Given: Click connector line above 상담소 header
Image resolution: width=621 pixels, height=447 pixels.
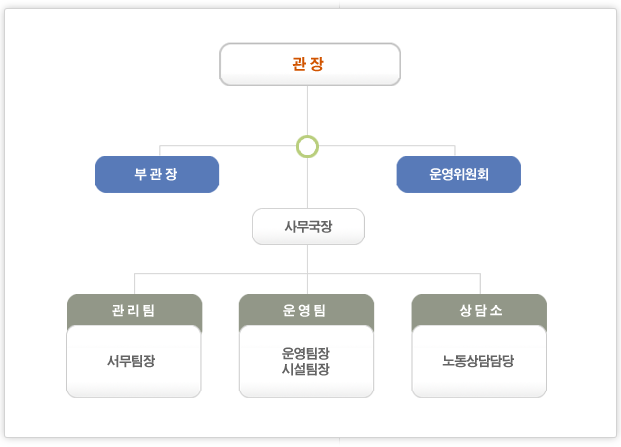Looking at the screenshot, I should (480, 283).
